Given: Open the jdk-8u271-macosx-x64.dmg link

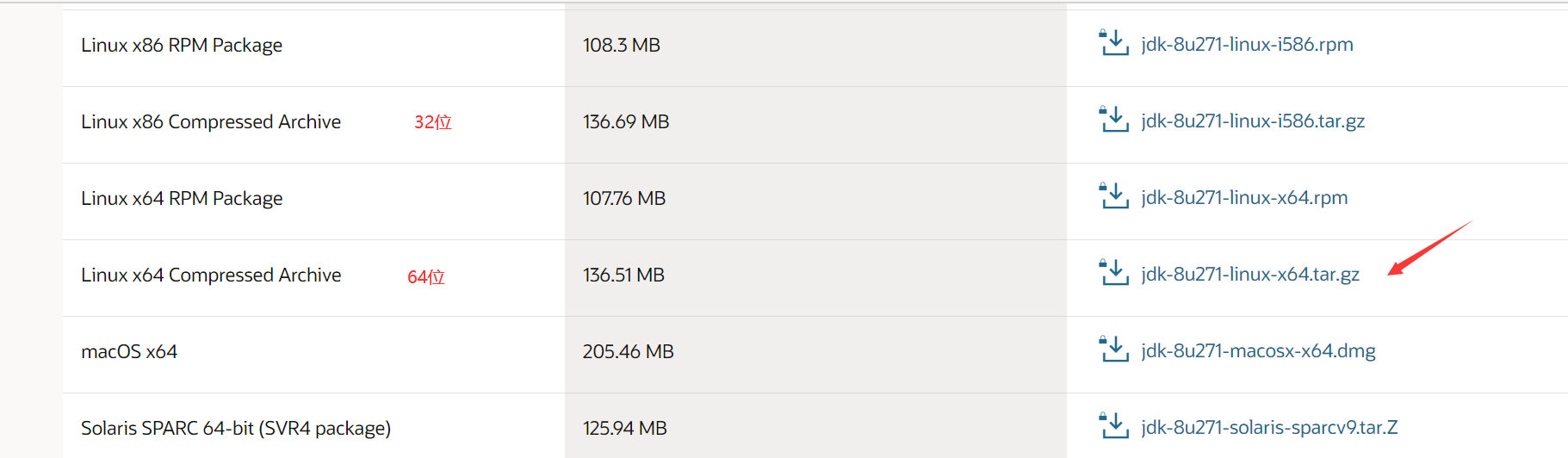Looking at the screenshot, I should pyautogui.click(x=1258, y=350).
